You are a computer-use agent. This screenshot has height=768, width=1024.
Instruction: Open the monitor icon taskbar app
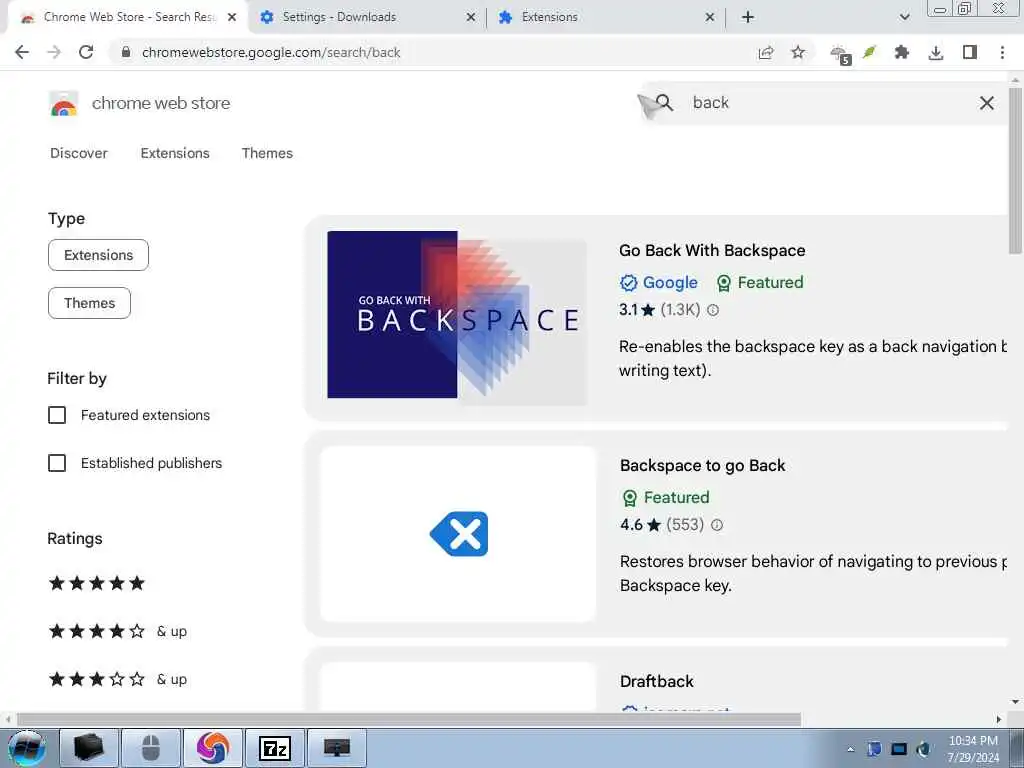click(337, 748)
